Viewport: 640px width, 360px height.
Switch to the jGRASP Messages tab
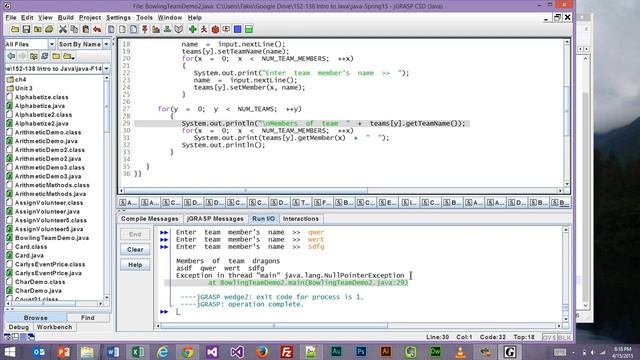click(x=215, y=219)
